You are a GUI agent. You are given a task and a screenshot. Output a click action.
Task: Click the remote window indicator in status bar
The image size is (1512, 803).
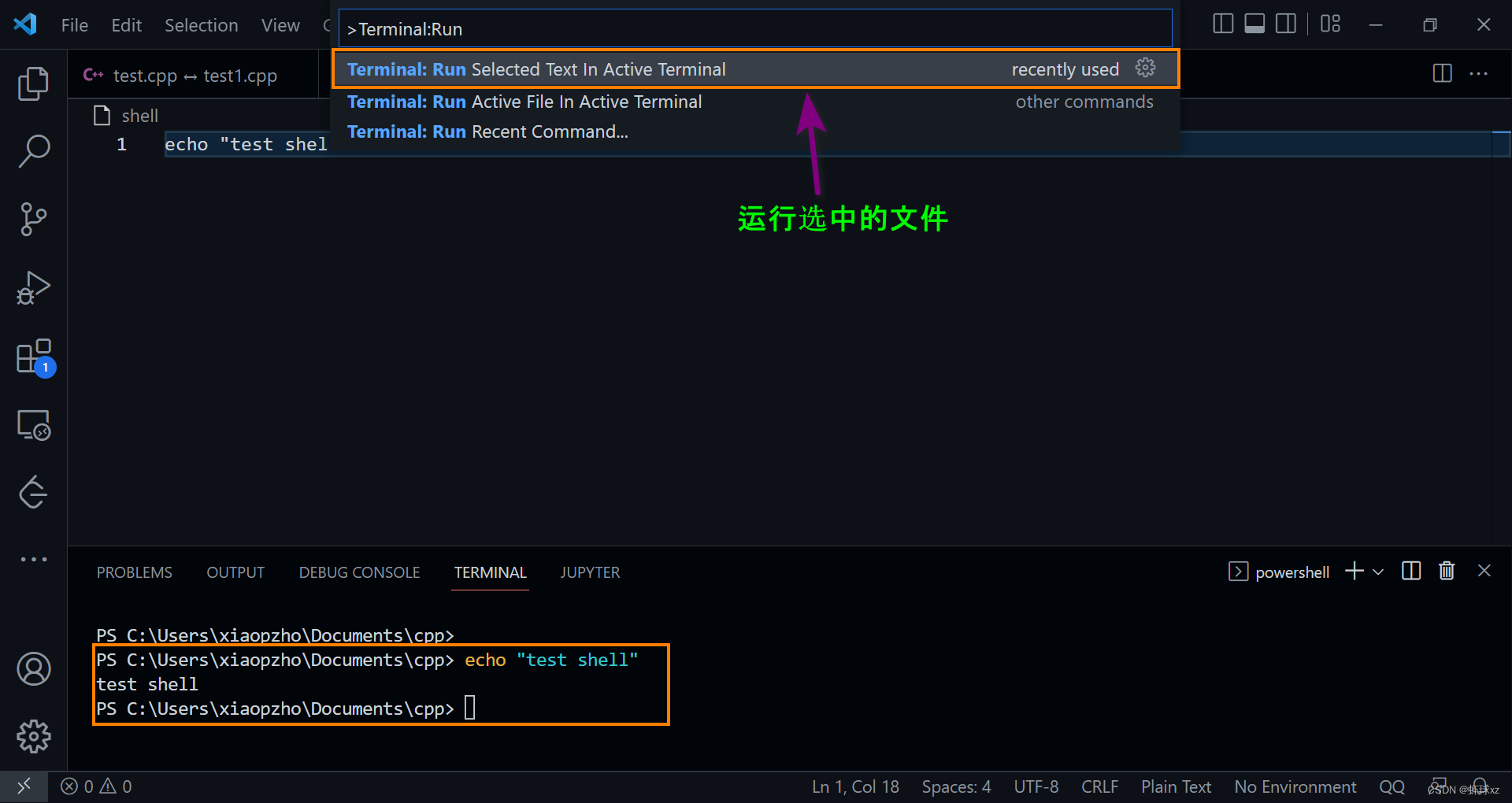pos(24,786)
